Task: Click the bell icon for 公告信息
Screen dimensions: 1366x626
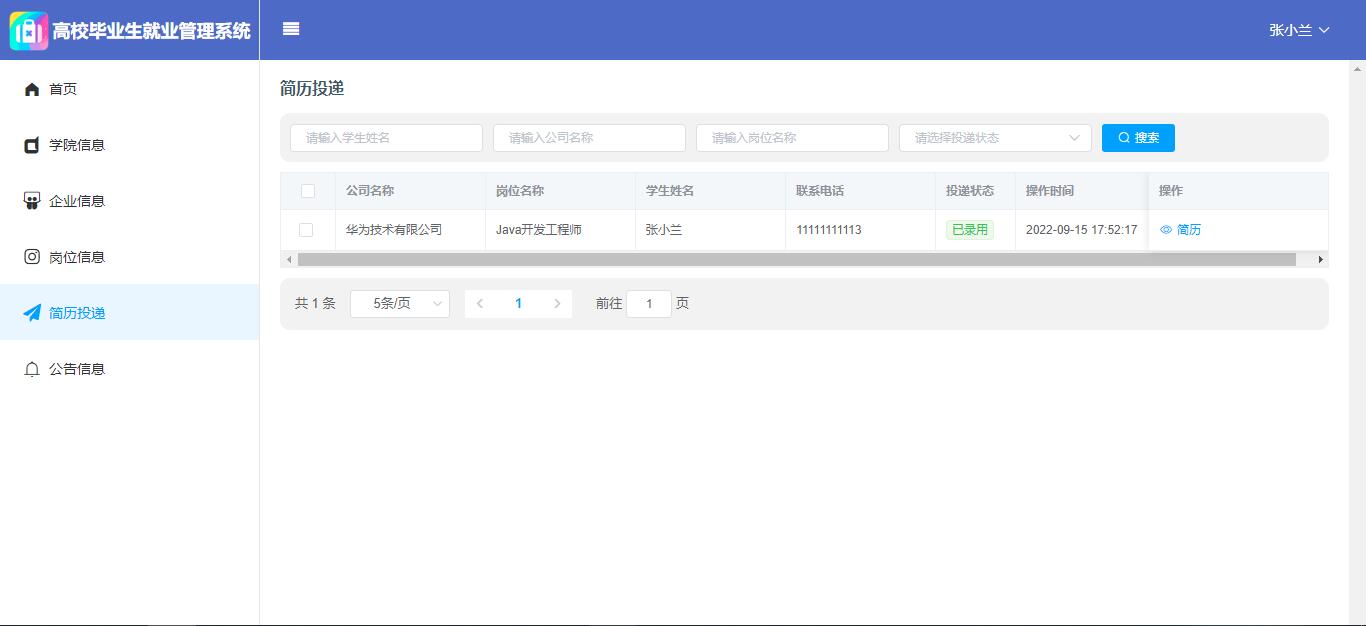Action: point(32,369)
